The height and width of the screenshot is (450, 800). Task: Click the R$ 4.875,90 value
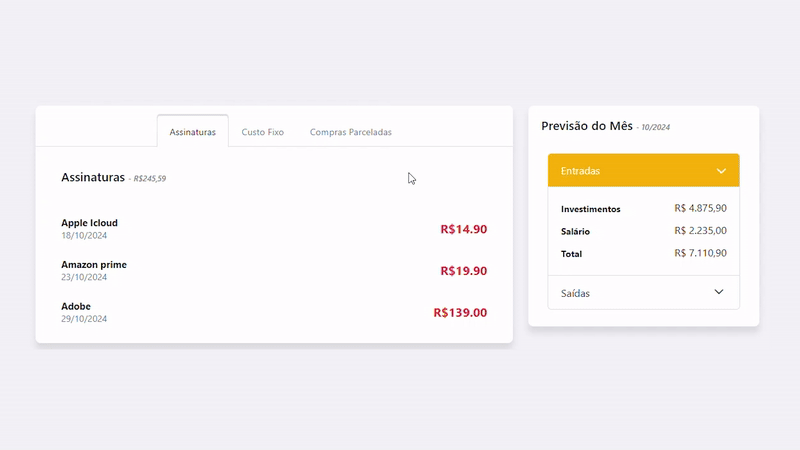pos(701,208)
